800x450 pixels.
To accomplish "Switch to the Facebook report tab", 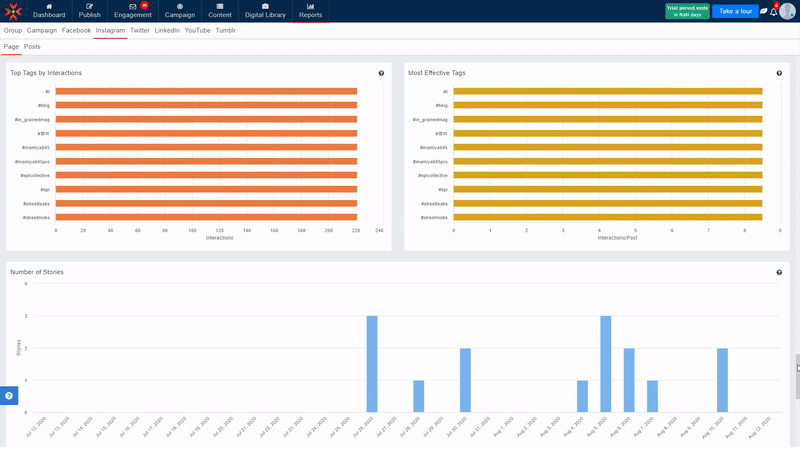I will coord(76,30).
